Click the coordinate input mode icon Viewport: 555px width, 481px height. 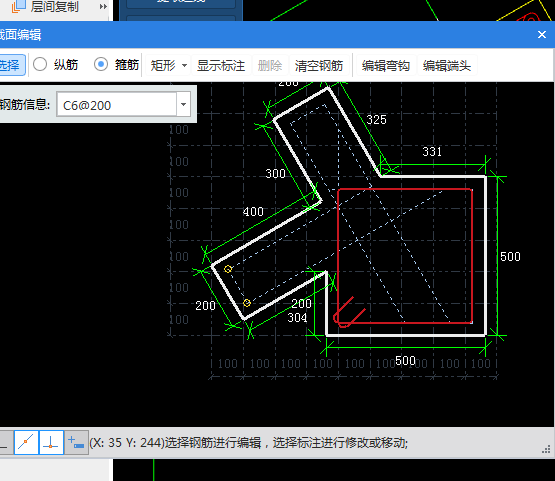pos(76,442)
